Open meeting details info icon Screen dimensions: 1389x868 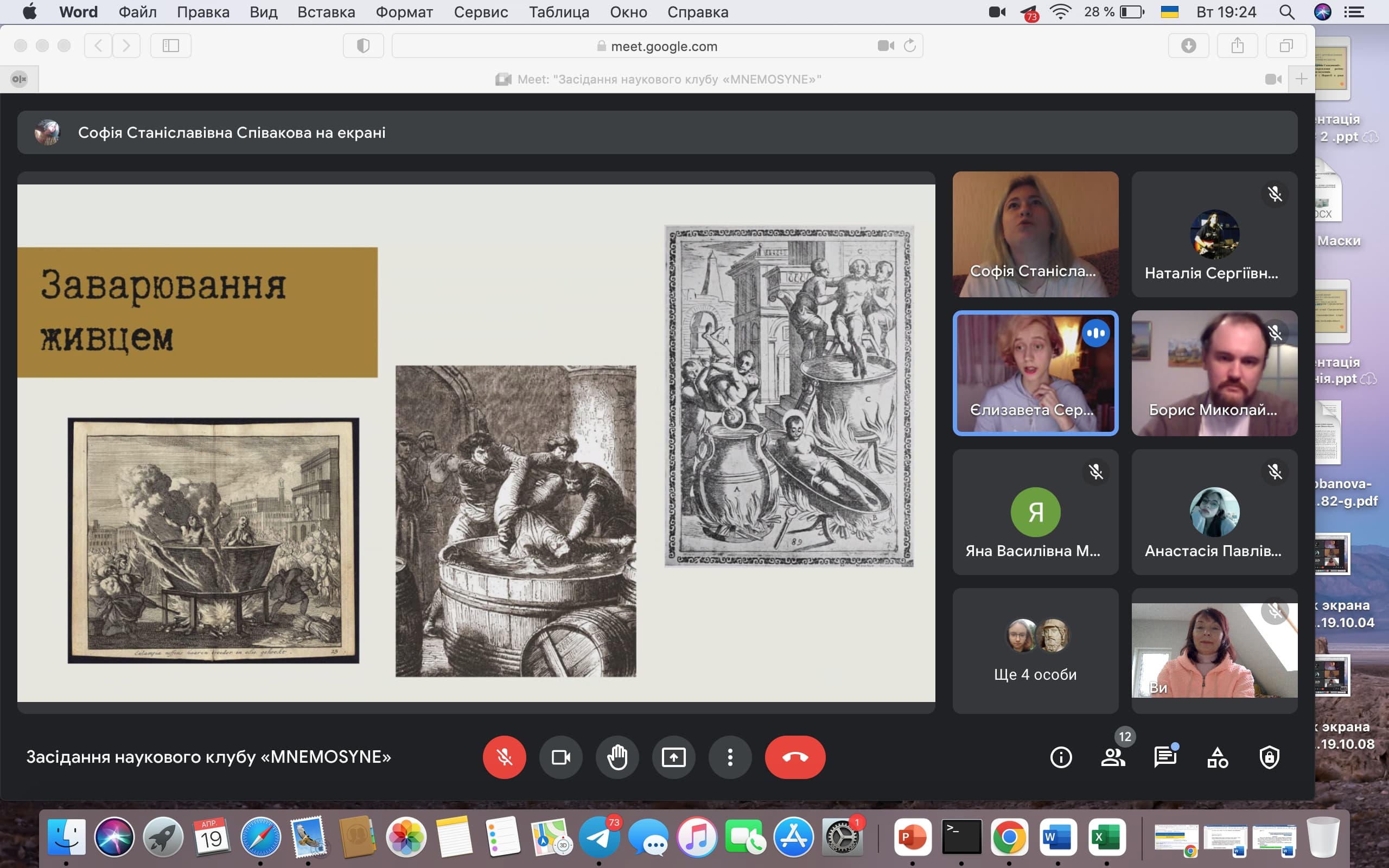tap(1060, 757)
